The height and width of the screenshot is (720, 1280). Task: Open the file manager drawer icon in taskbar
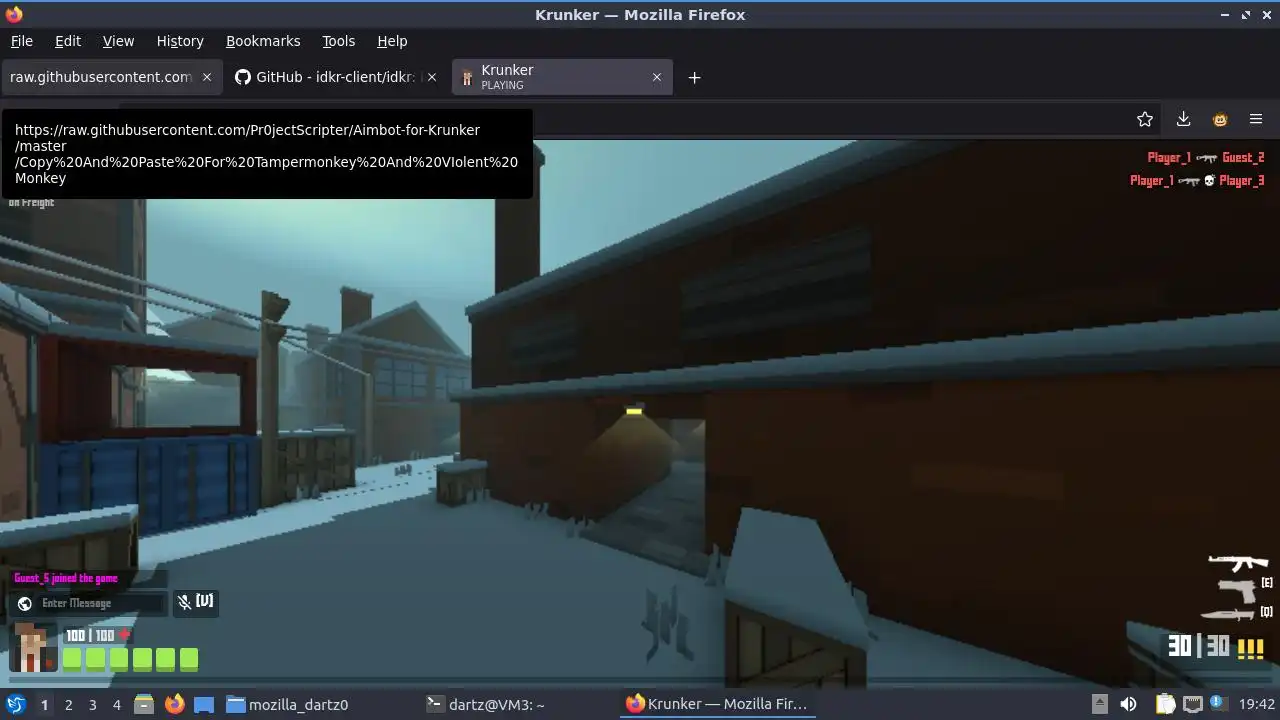pos(144,704)
